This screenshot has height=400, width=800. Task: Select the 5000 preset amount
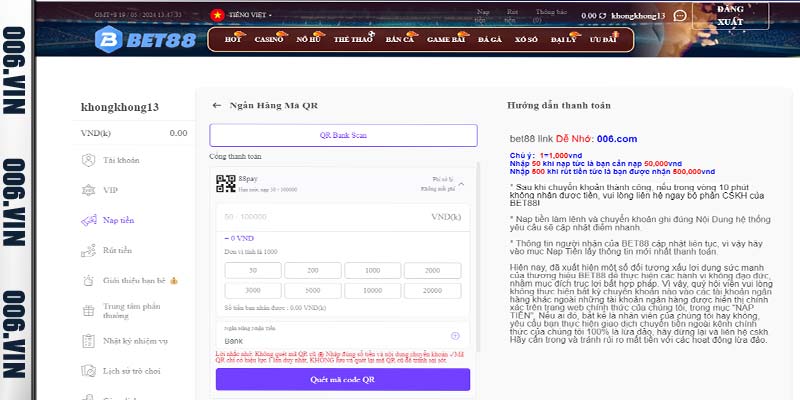click(x=313, y=291)
